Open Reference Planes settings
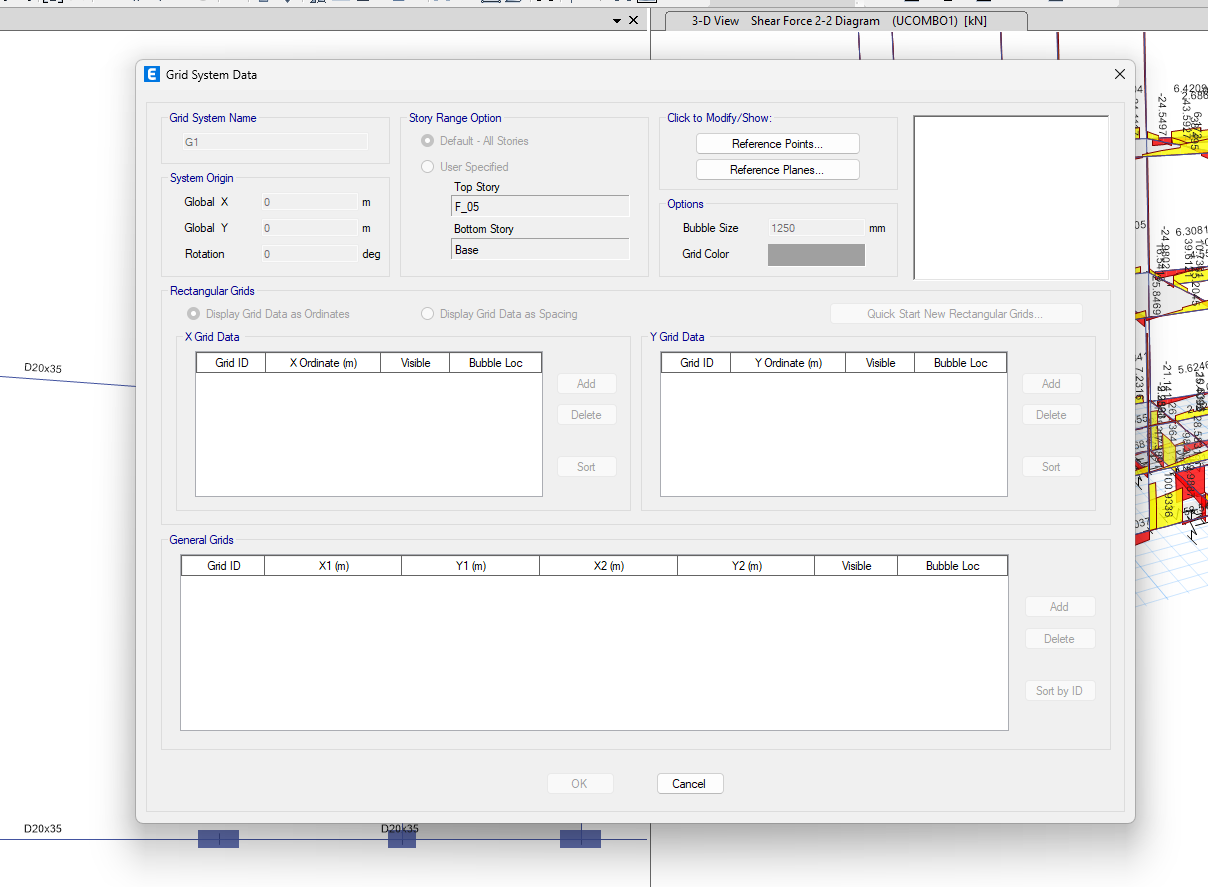The height and width of the screenshot is (887, 1208). point(777,170)
